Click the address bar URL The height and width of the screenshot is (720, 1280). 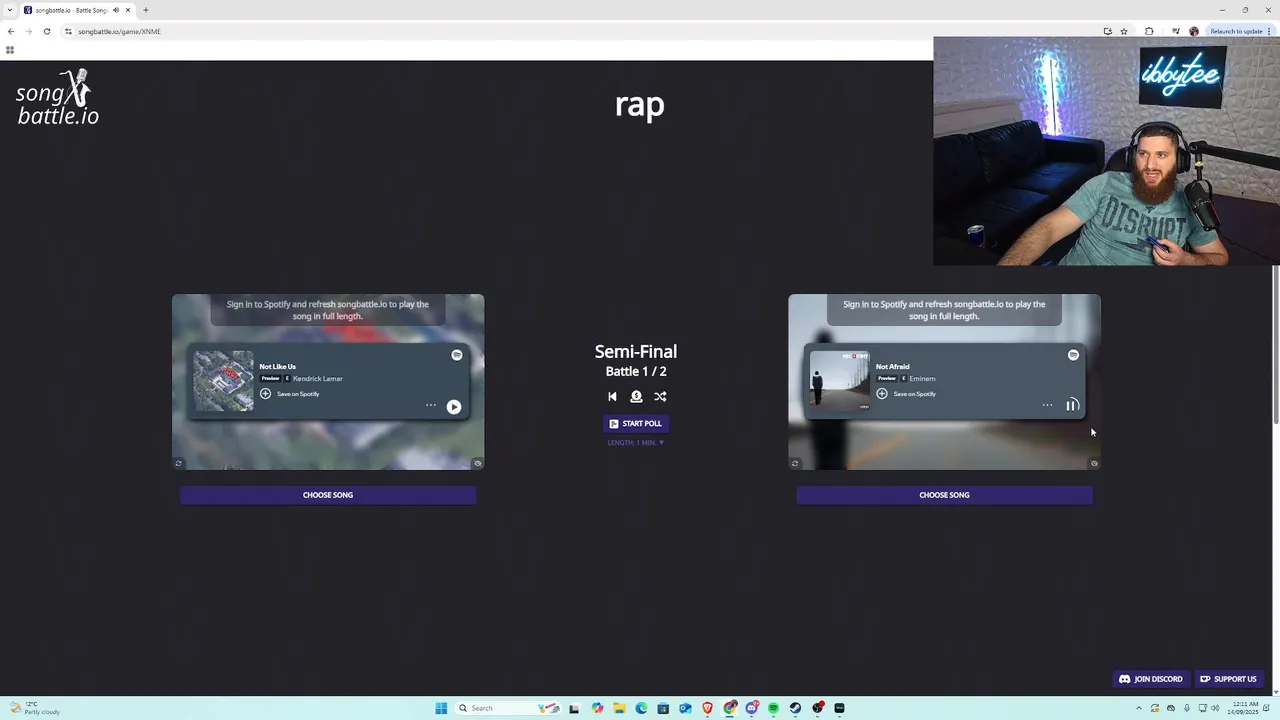(119, 31)
